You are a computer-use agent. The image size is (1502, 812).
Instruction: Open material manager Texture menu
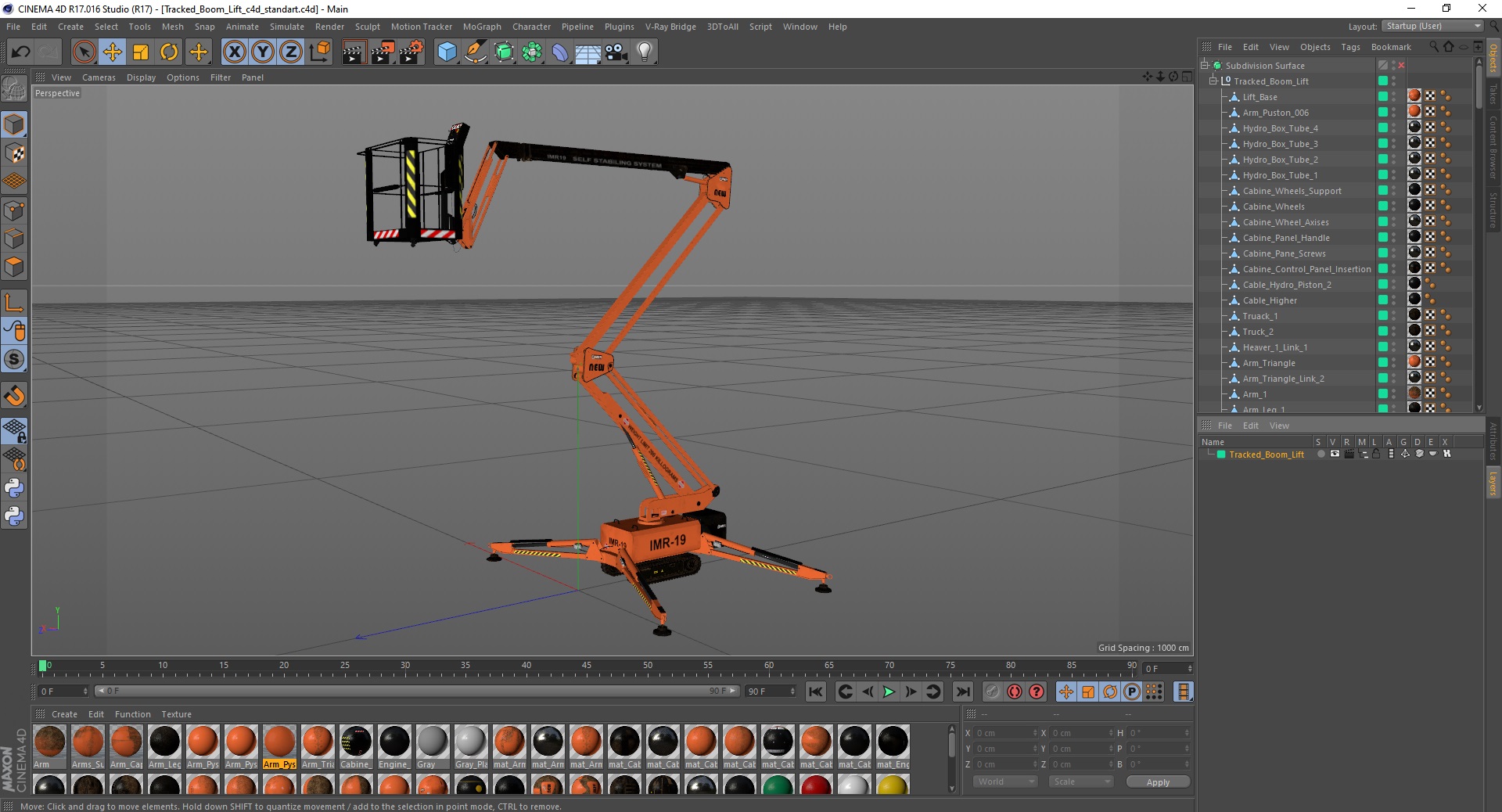(x=176, y=714)
